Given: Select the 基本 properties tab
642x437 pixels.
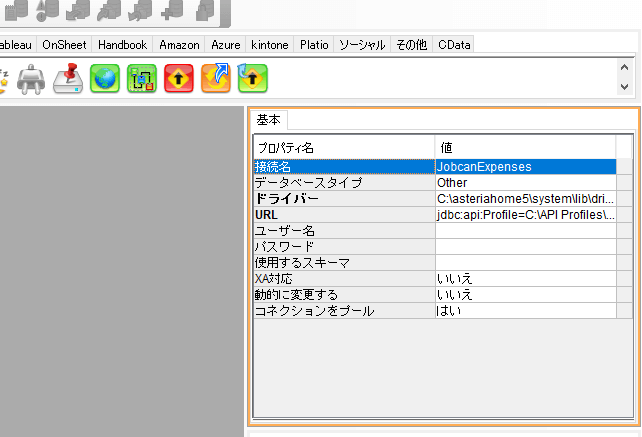Looking at the screenshot, I should (269, 120).
